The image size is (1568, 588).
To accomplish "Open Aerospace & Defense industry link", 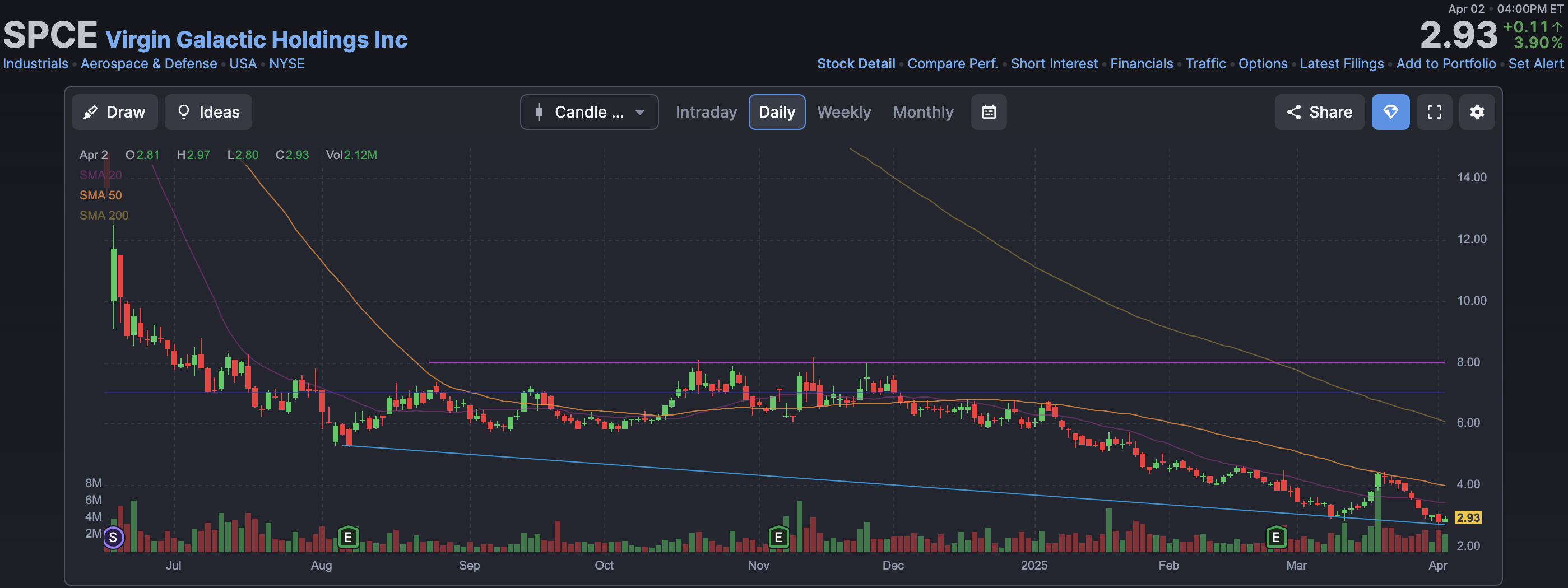I will (149, 64).
